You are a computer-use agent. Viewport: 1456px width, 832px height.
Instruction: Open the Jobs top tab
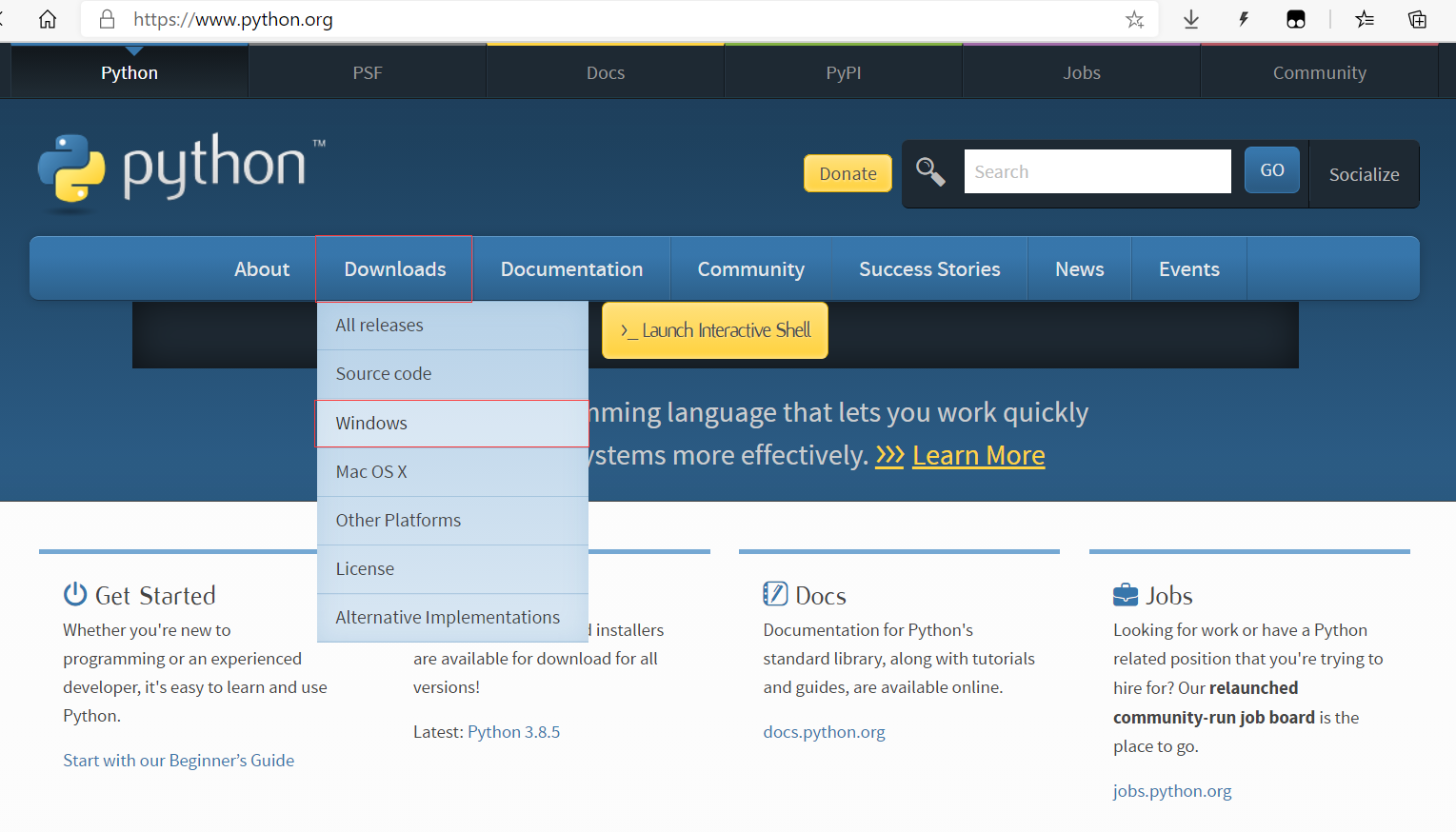click(1082, 72)
